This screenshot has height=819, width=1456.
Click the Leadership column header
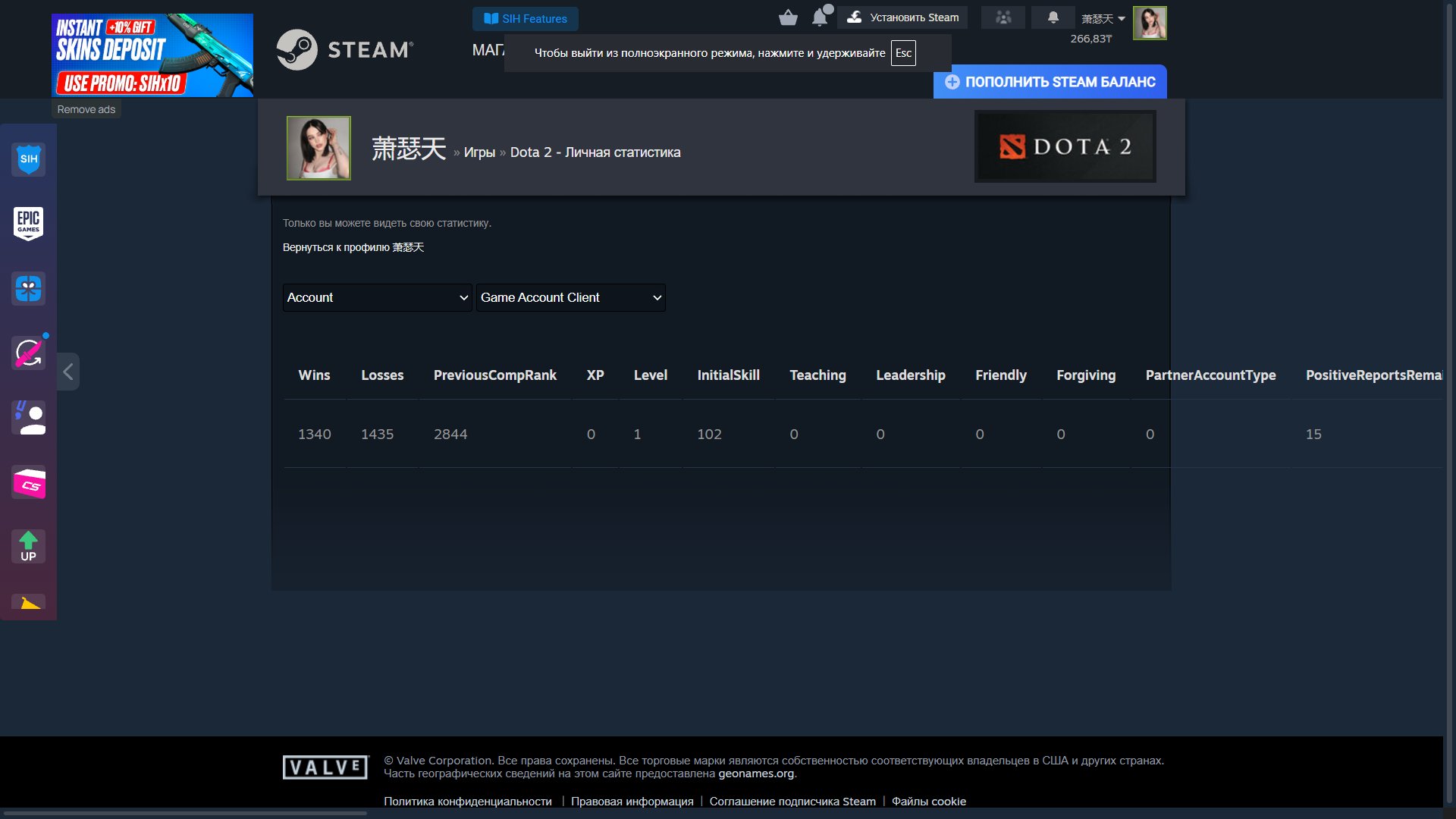point(911,375)
